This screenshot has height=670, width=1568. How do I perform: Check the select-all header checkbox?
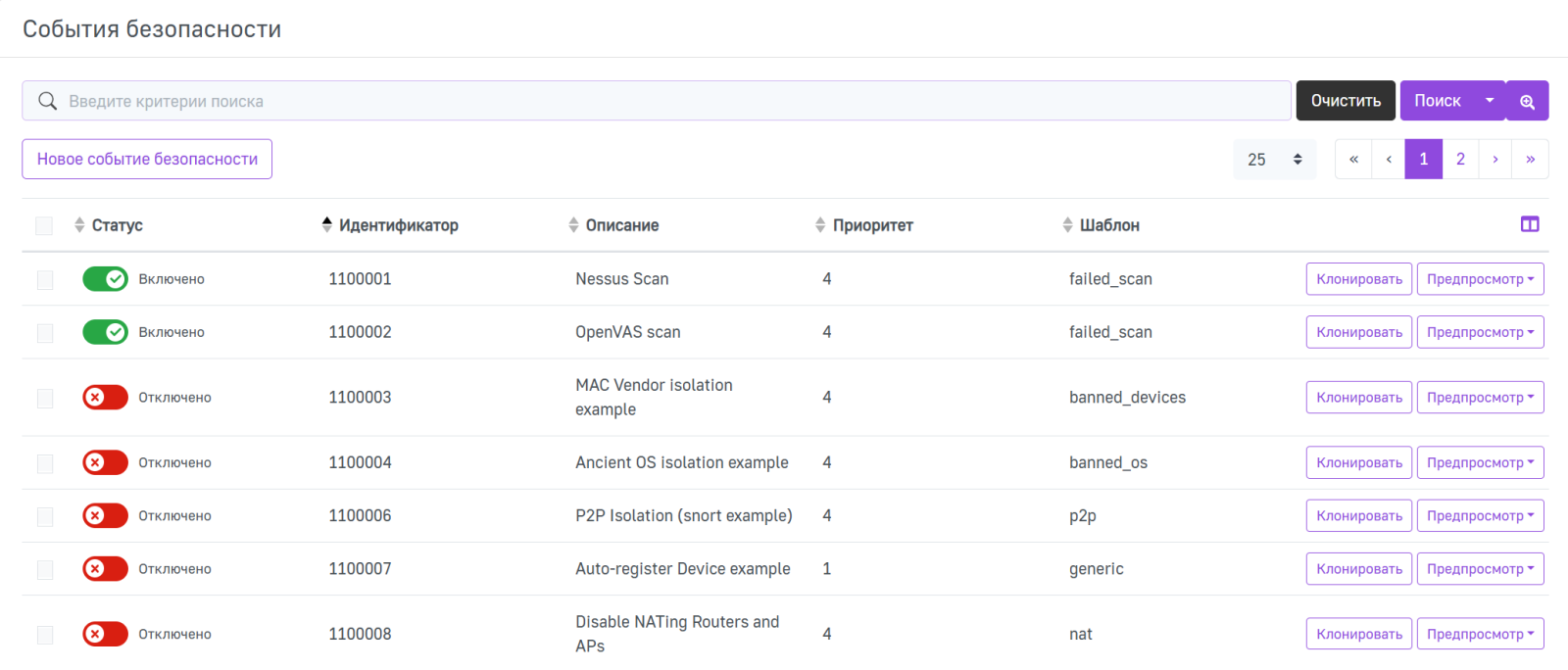click(44, 225)
